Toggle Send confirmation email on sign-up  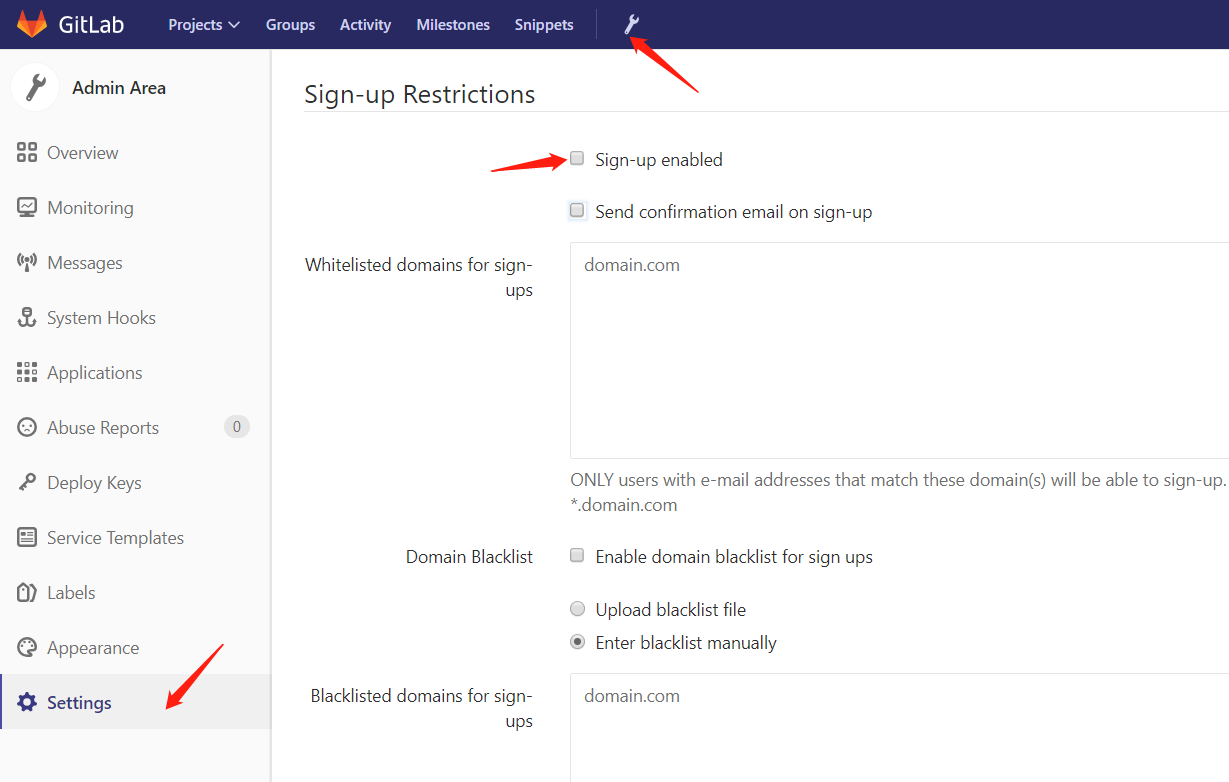pos(577,211)
